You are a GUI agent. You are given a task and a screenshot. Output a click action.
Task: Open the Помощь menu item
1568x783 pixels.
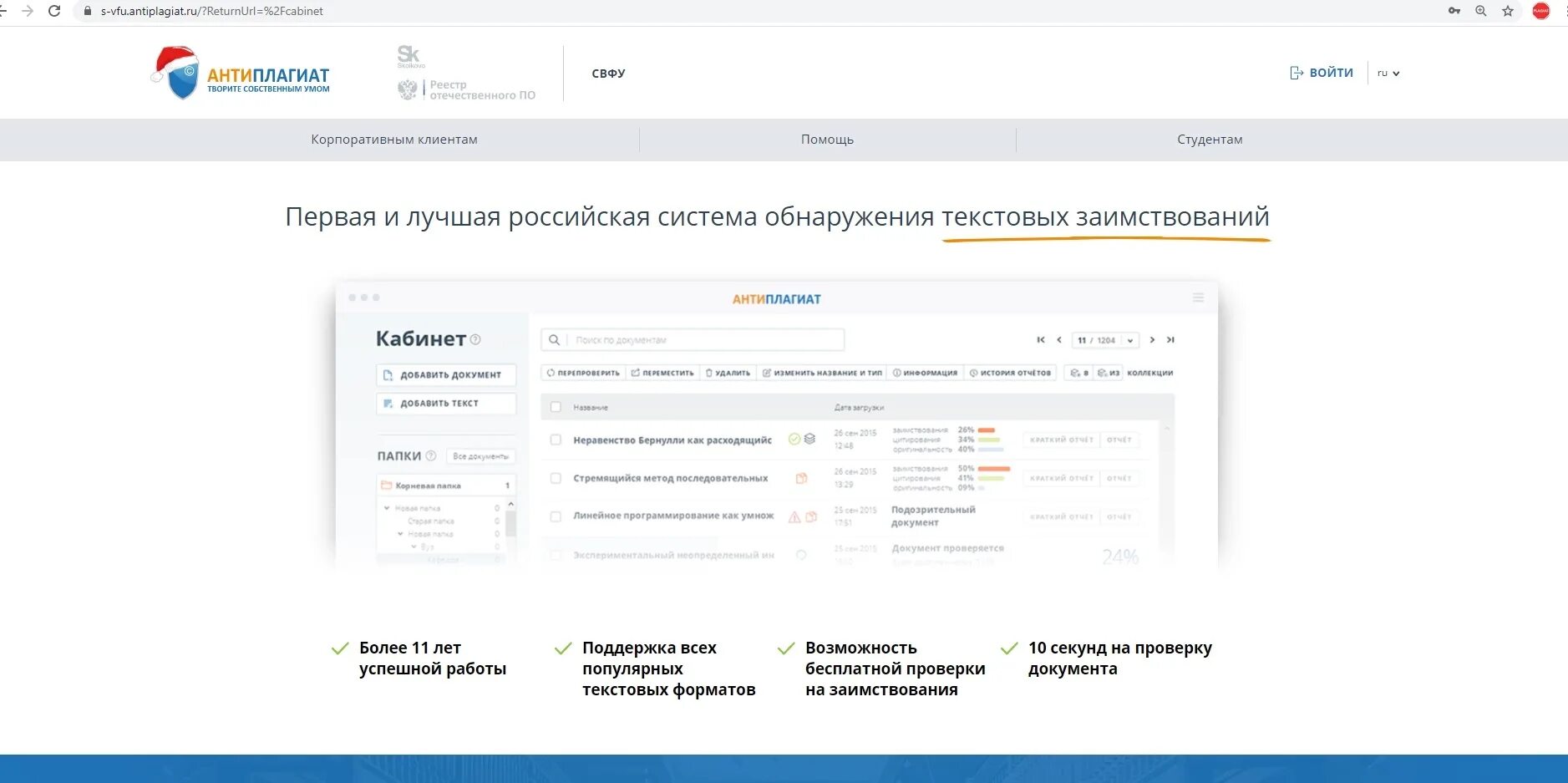click(x=827, y=140)
